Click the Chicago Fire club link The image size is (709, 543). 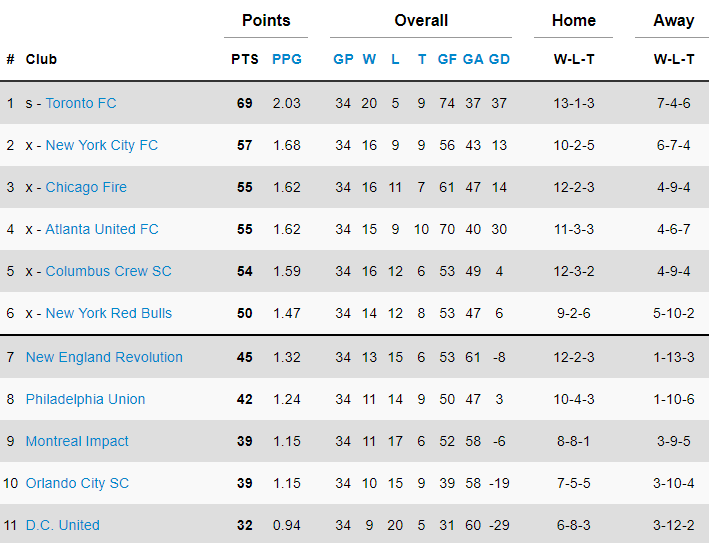tap(86, 187)
